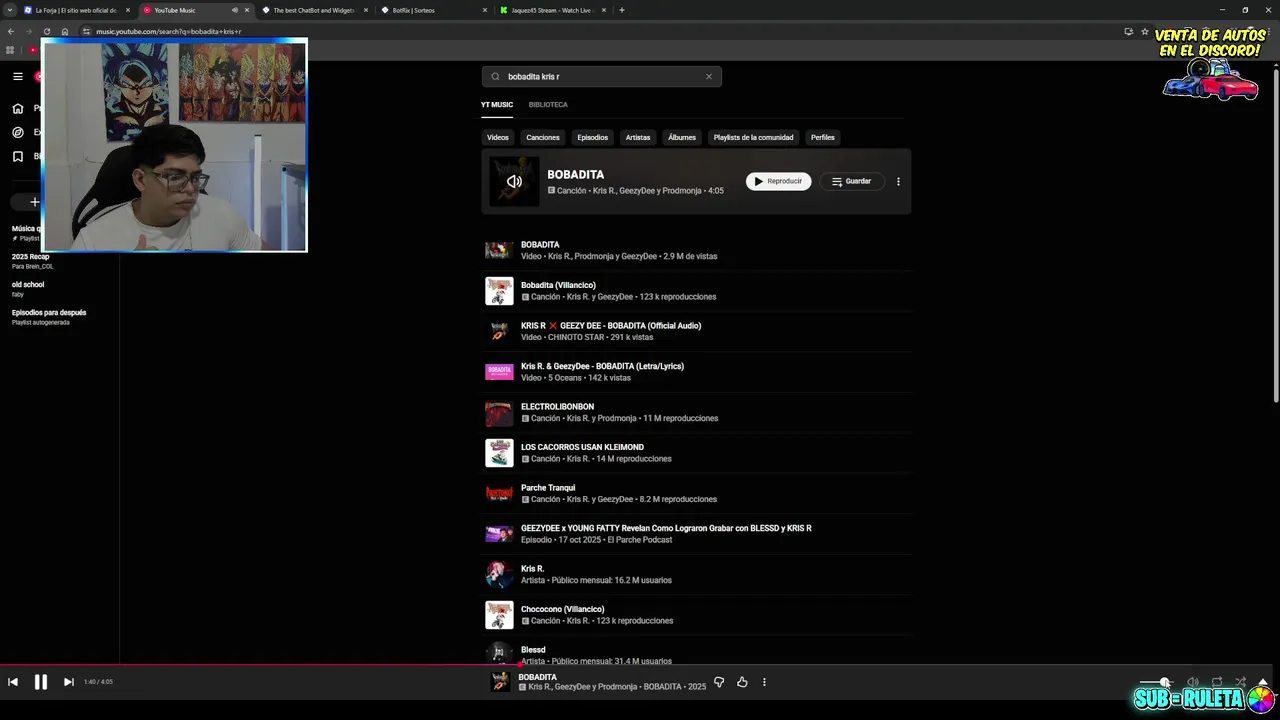Viewport: 1280px width, 720px height.
Task: Click the new playlist plus button
Action: [x=34, y=202]
